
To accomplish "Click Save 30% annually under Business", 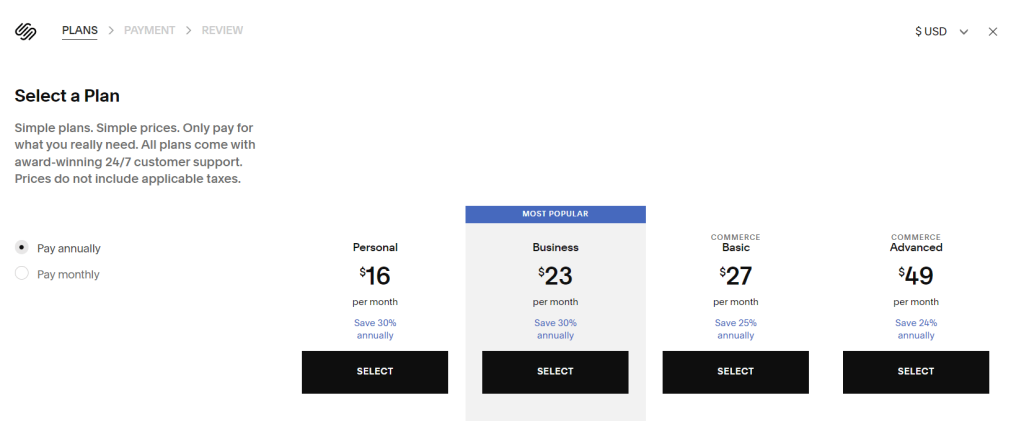I will (x=555, y=329).
